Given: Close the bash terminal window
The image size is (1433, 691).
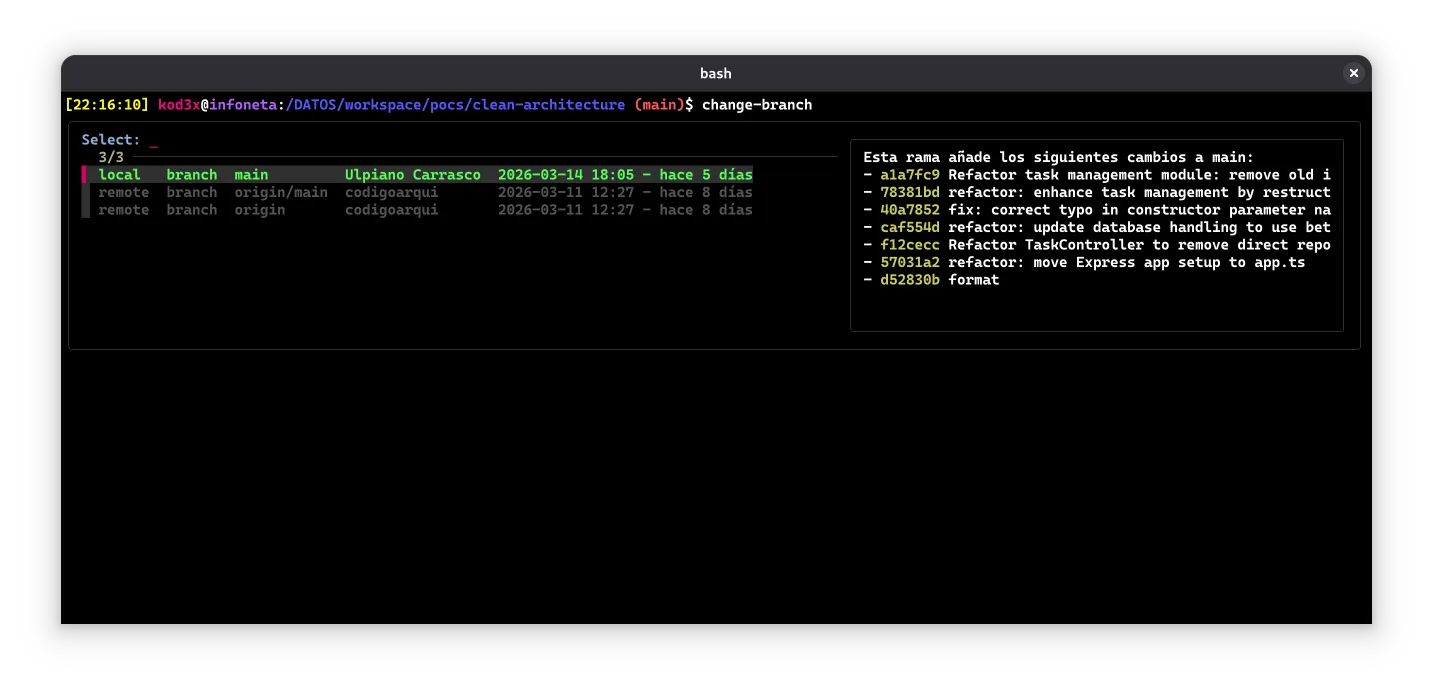Looking at the screenshot, I should [1353, 73].
